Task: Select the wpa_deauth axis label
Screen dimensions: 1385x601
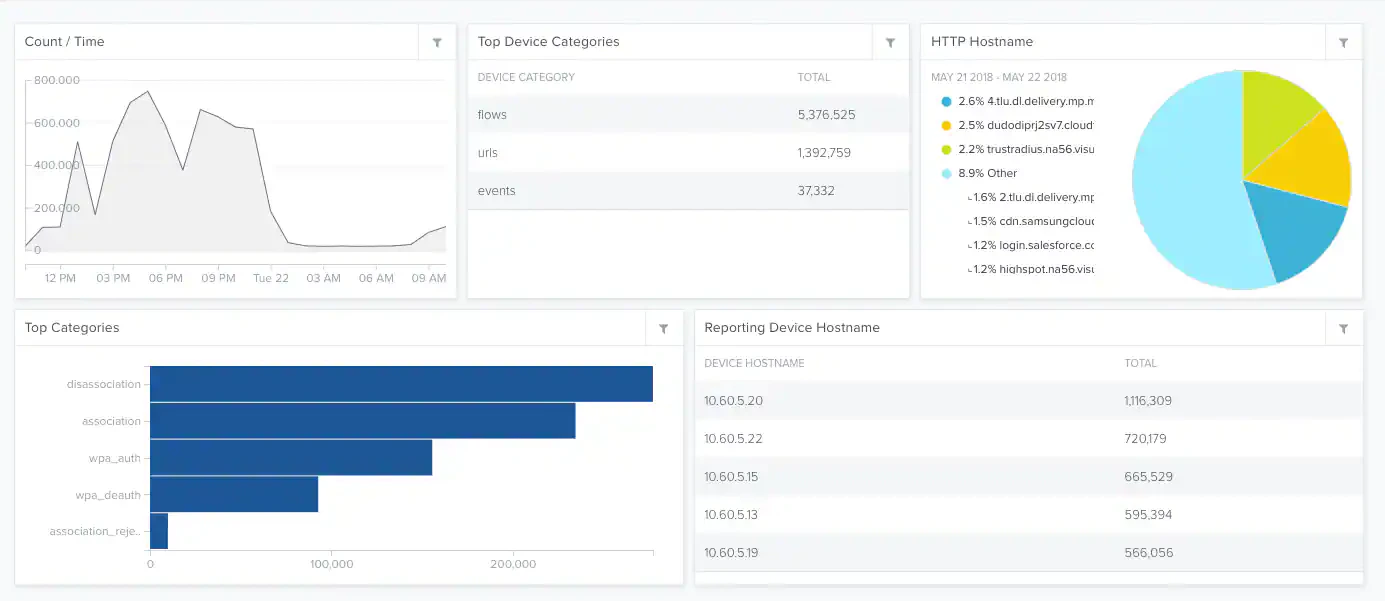Action: 108,495
